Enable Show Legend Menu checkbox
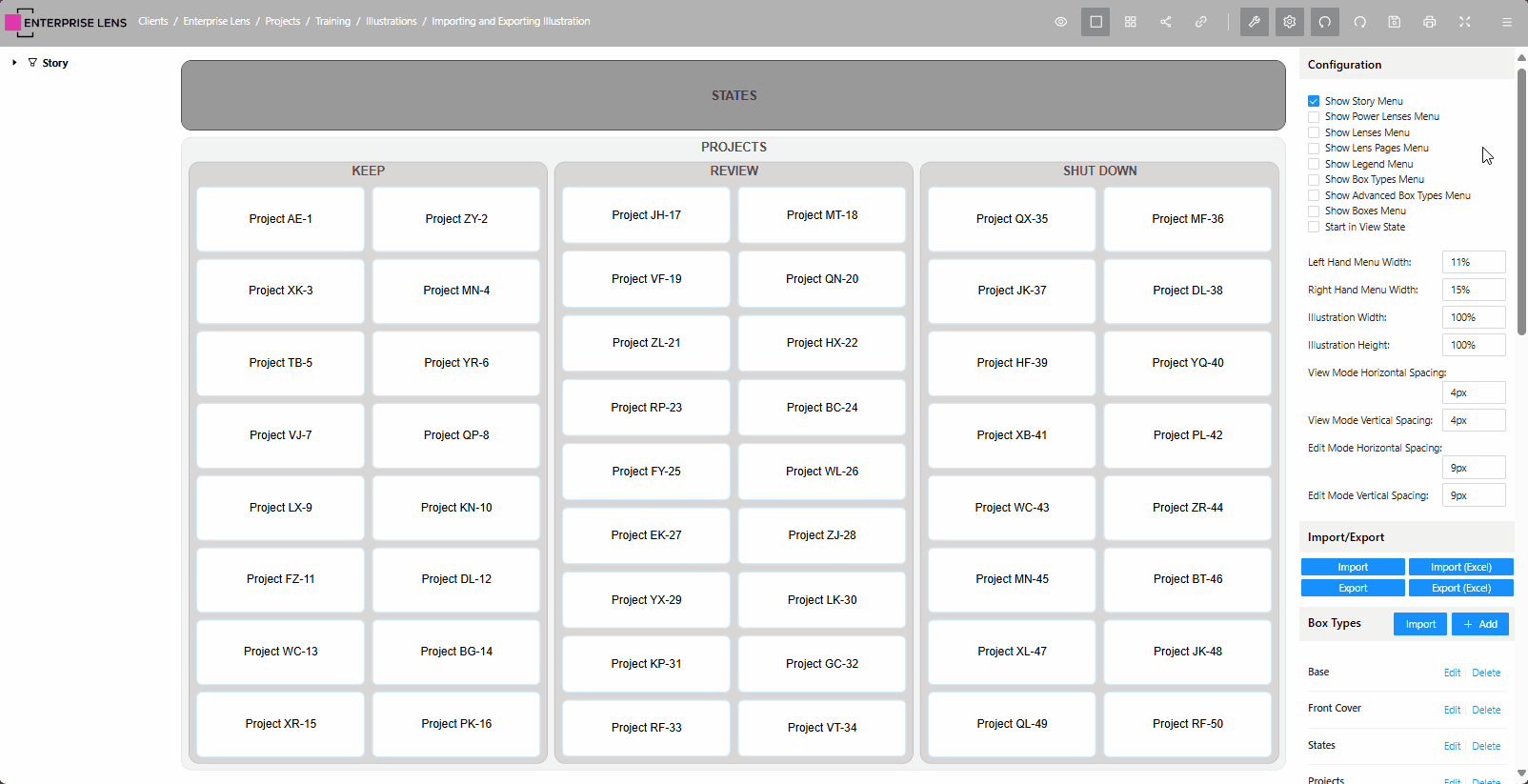 click(x=1314, y=164)
